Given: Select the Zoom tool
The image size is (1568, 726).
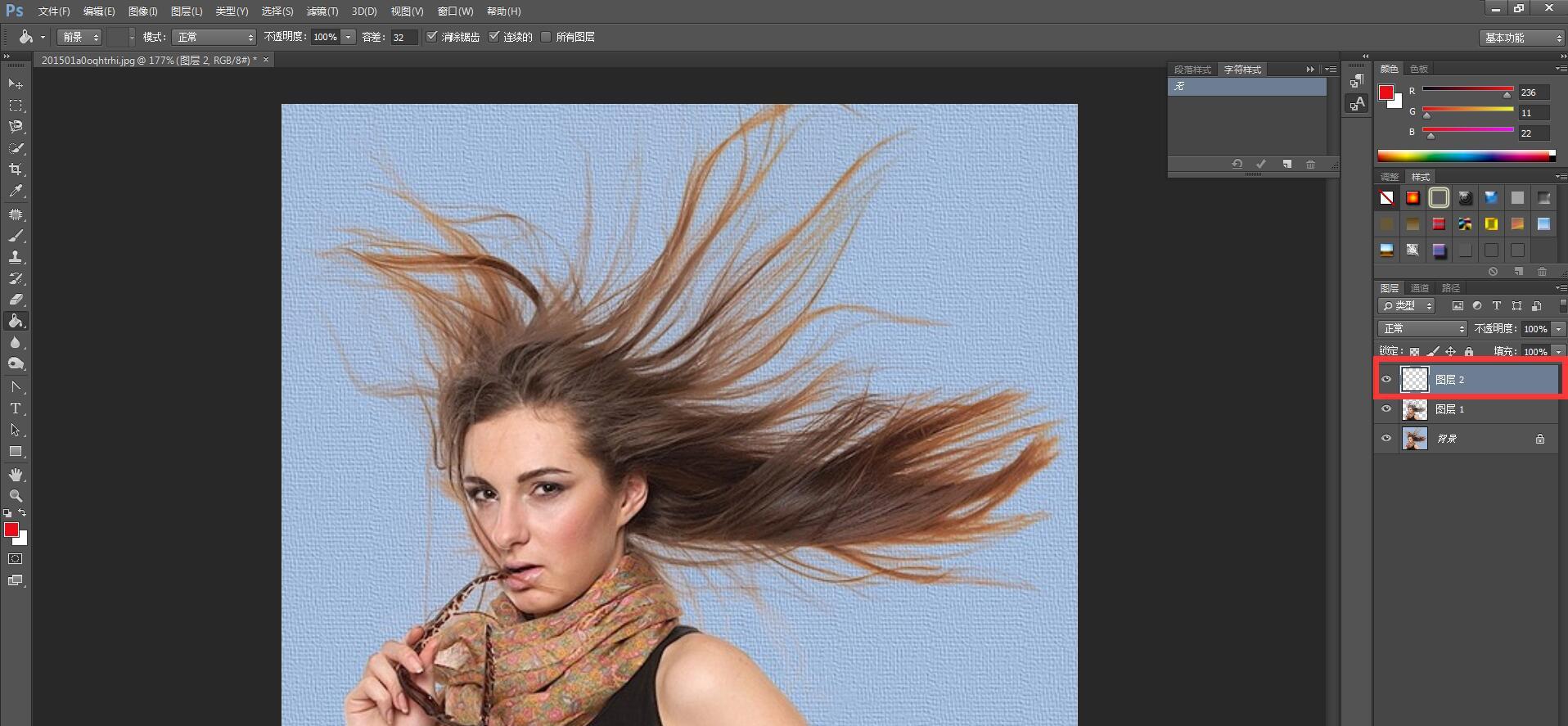Looking at the screenshot, I should pos(16,496).
